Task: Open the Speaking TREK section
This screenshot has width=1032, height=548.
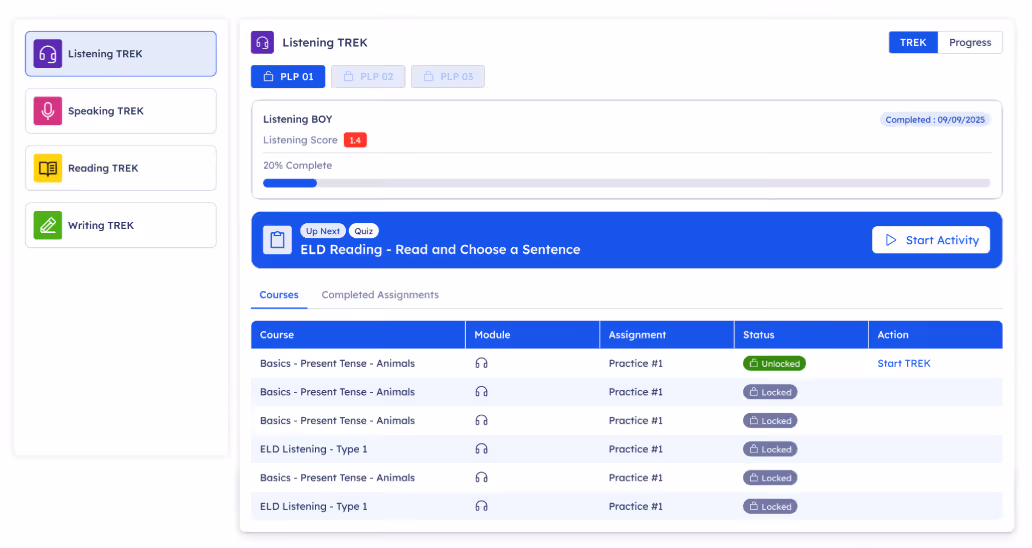Action: coord(121,111)
